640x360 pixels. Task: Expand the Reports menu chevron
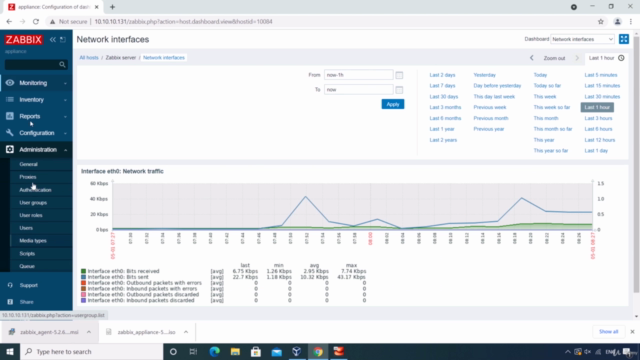(x=65, y=117)
